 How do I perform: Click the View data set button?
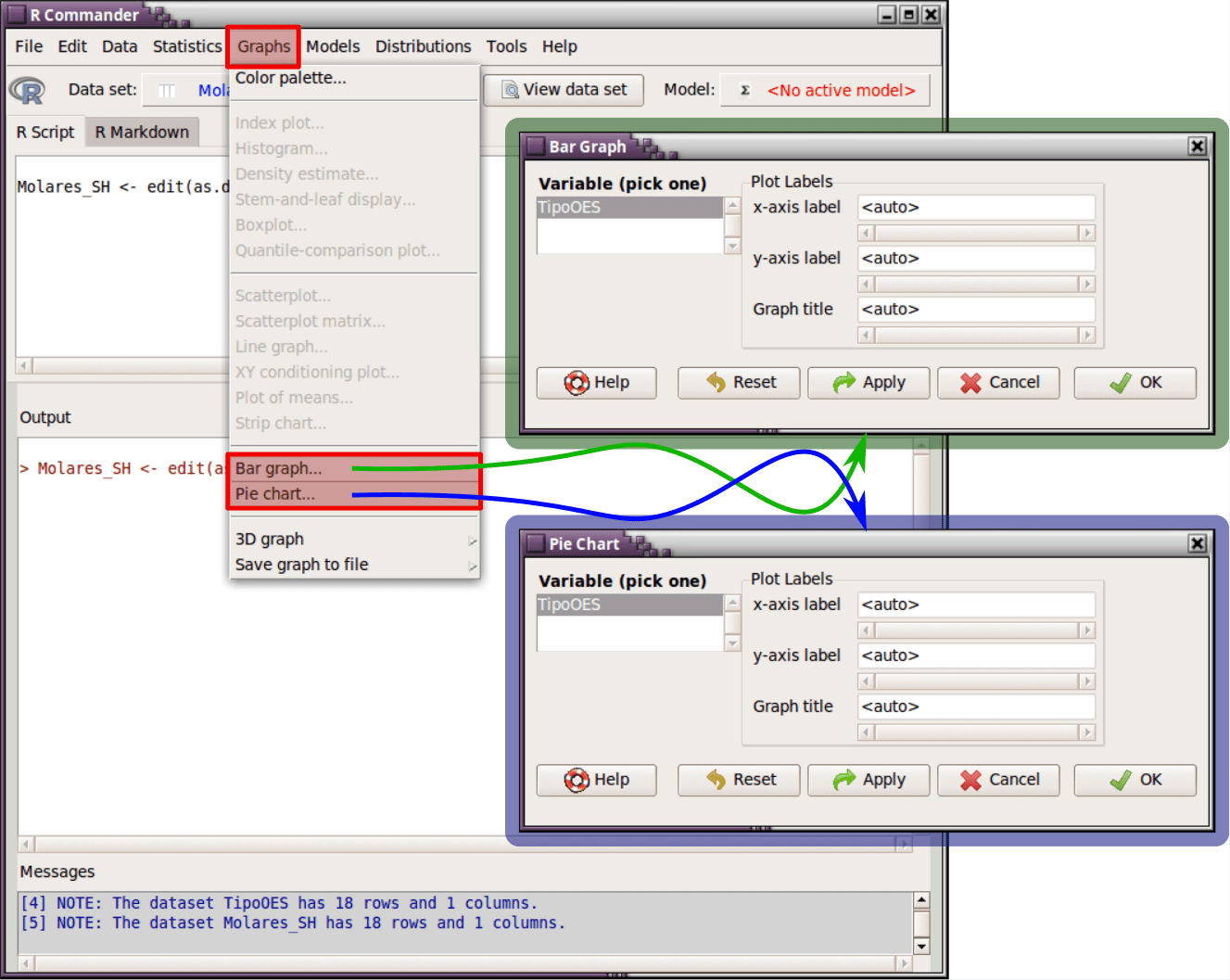(x=564, y=90)
